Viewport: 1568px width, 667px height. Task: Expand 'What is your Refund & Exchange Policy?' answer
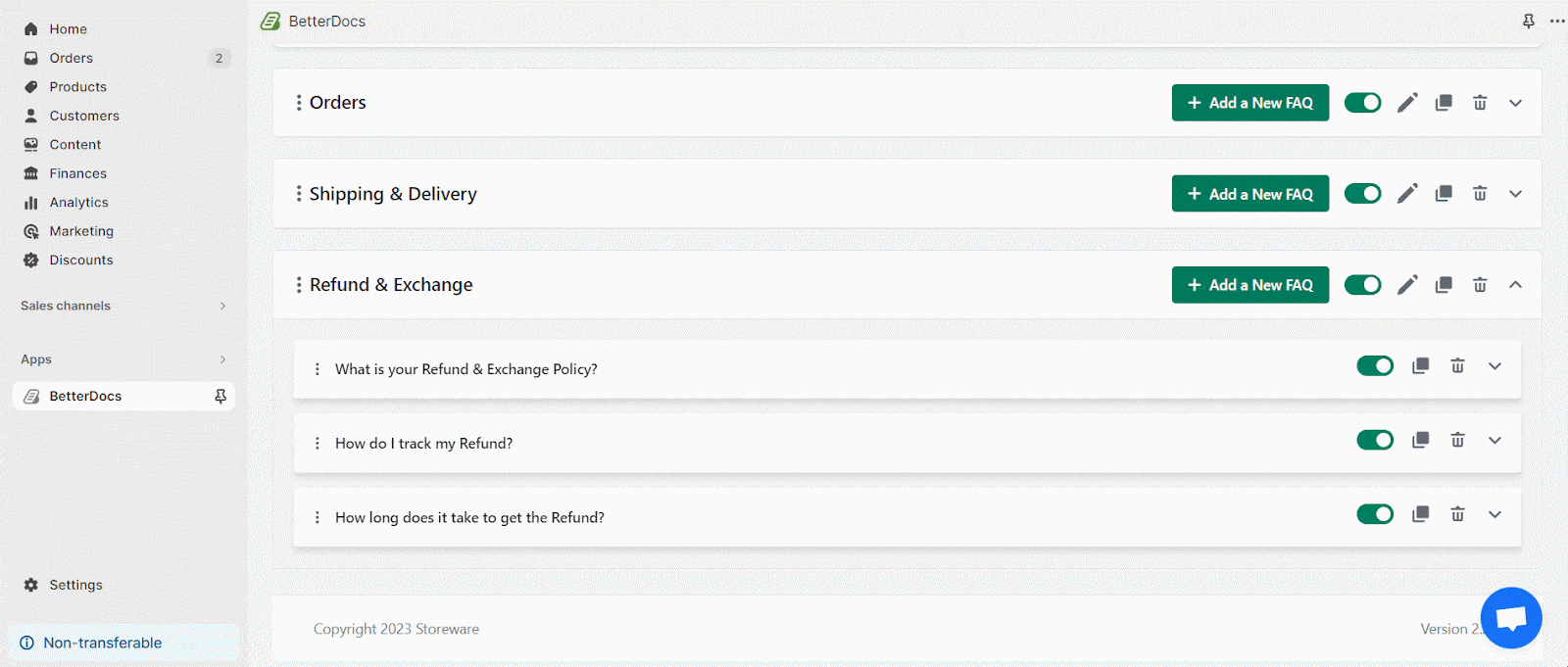point(1494,366)
